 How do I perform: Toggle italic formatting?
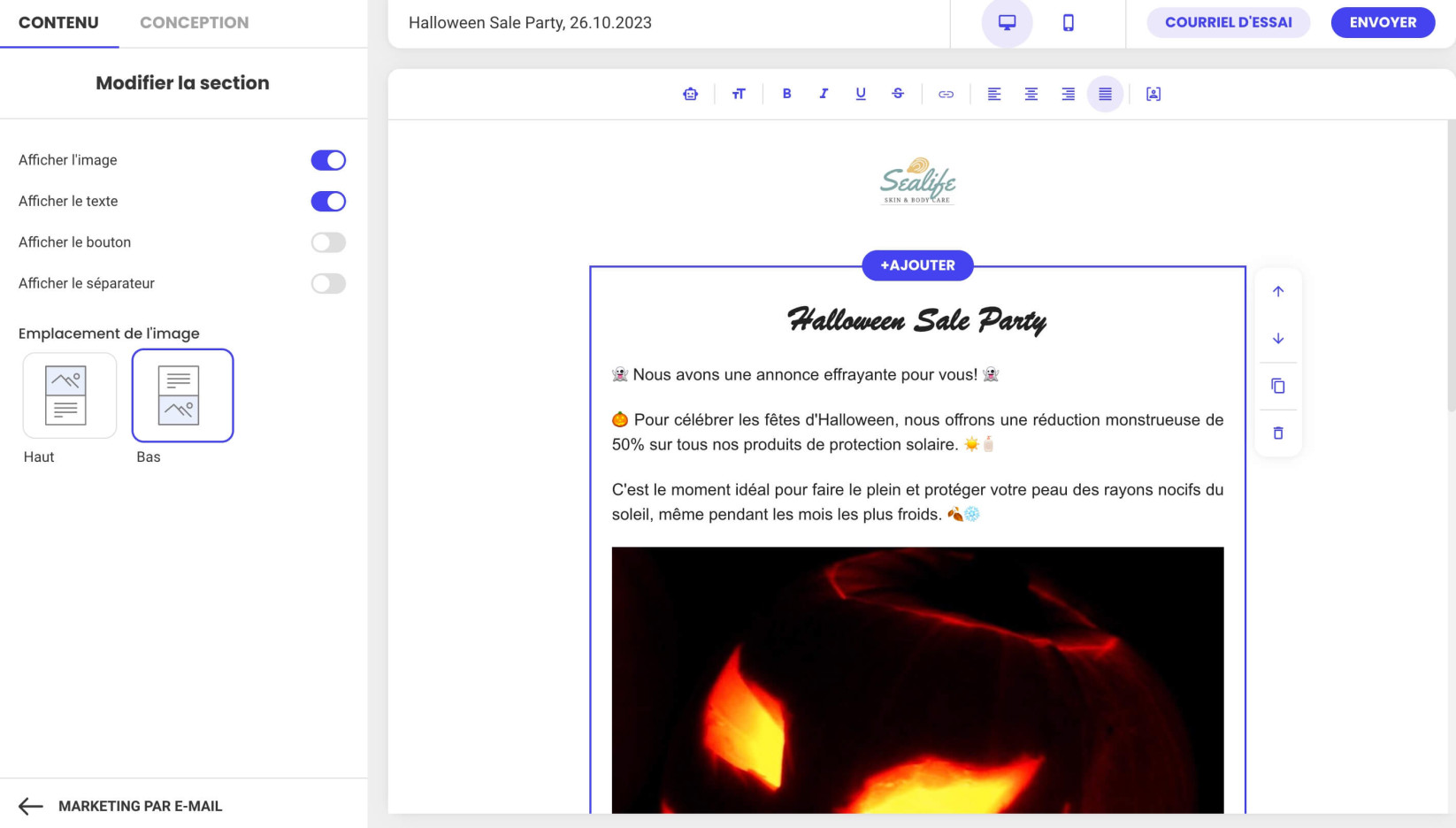coord(824,94)
